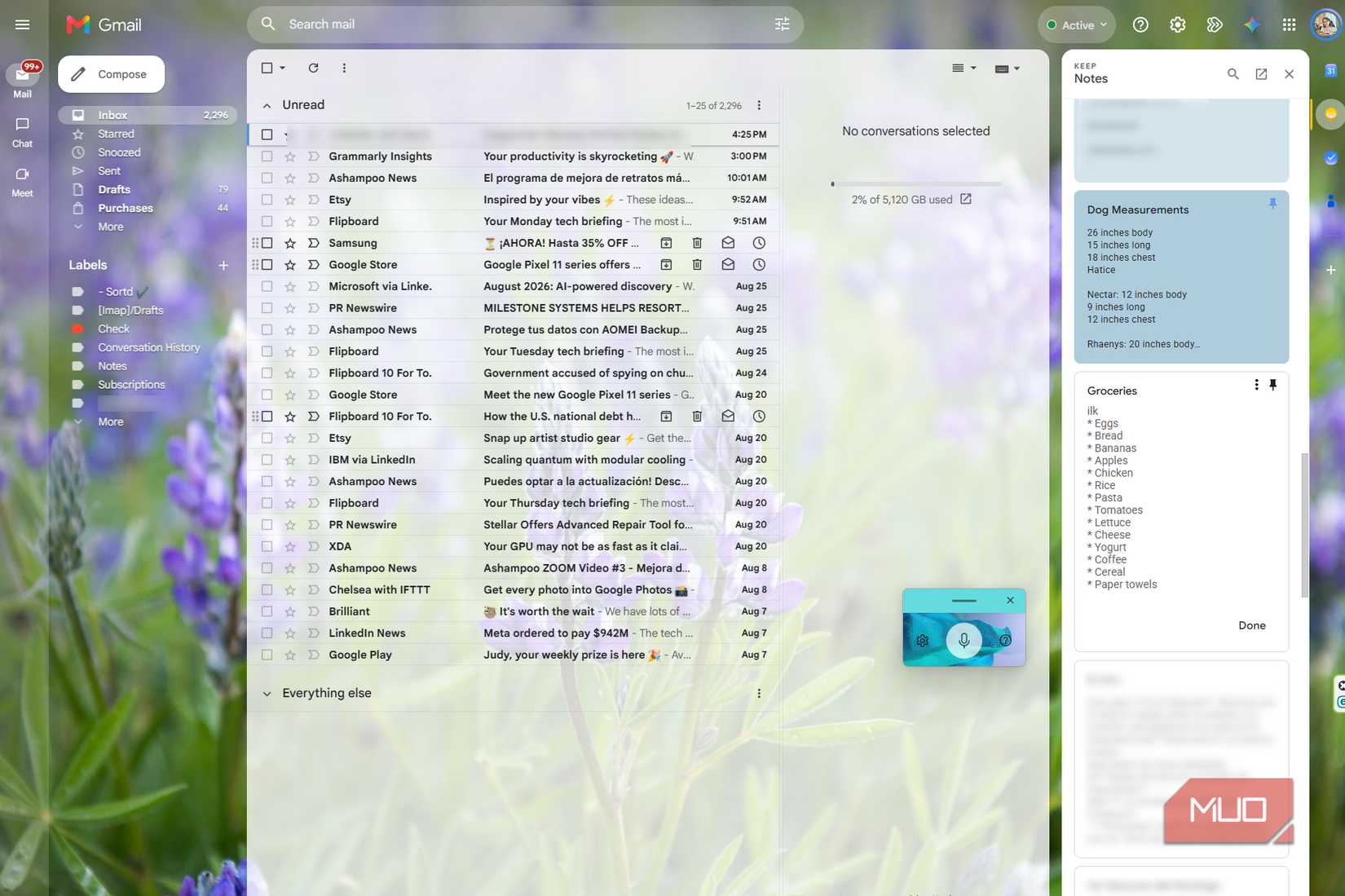Collapse the Unread section
This screenshot has width=1345, height=896.
(267, 105)
